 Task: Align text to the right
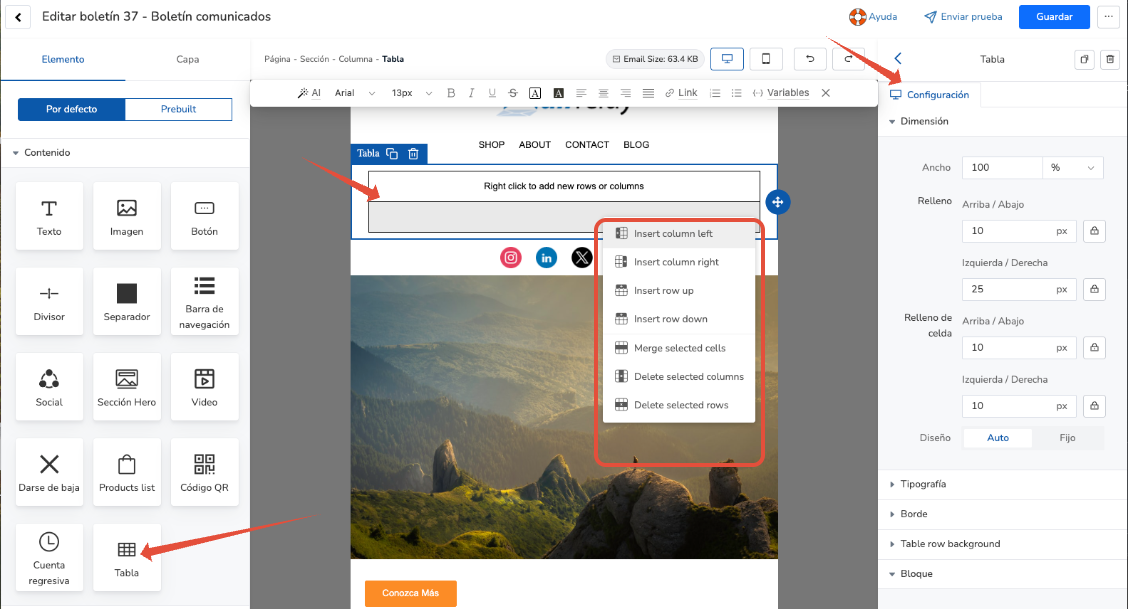tap(626, 93)
